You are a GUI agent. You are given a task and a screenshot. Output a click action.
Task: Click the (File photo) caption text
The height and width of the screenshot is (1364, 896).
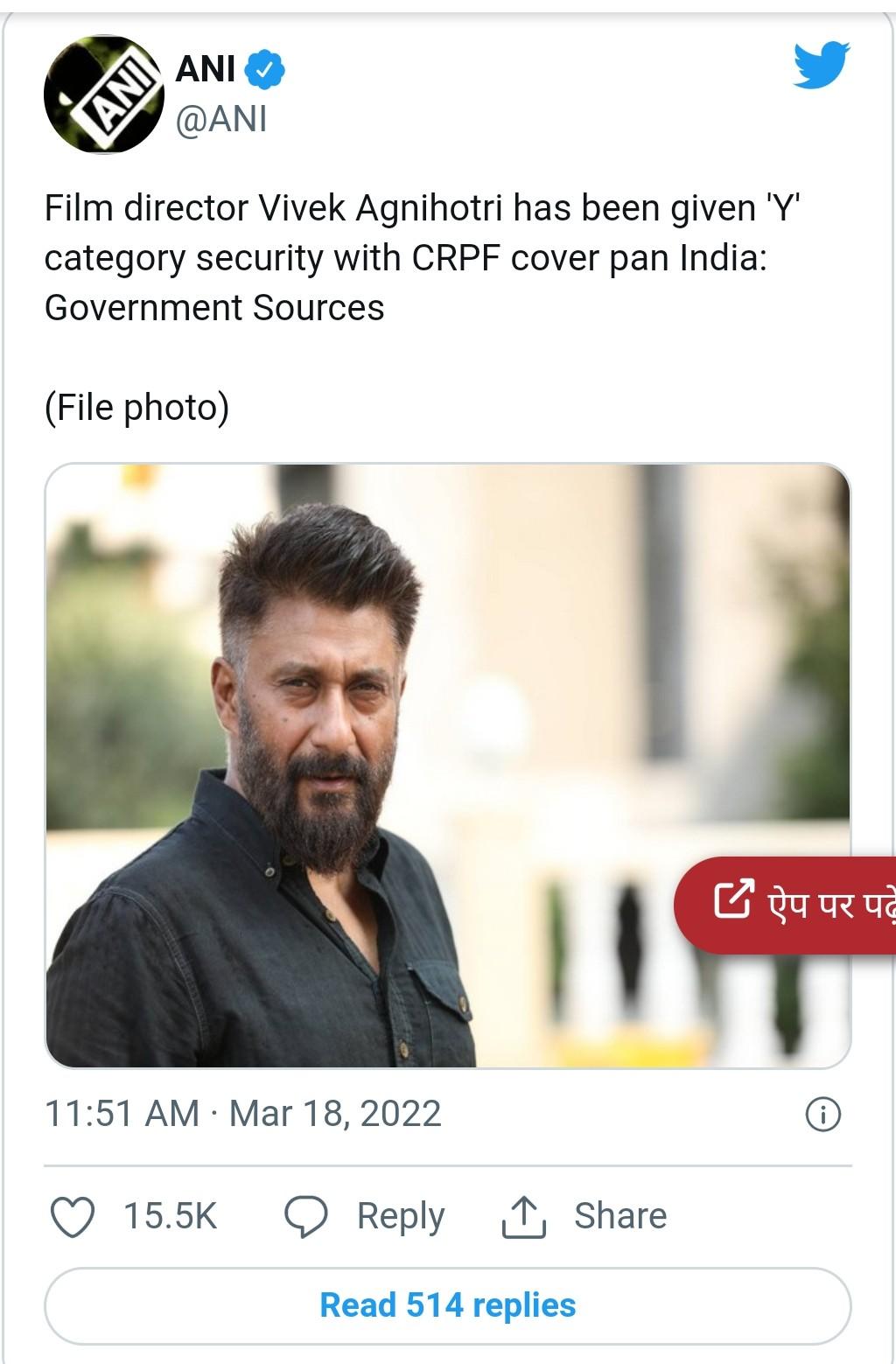(136, 408)
